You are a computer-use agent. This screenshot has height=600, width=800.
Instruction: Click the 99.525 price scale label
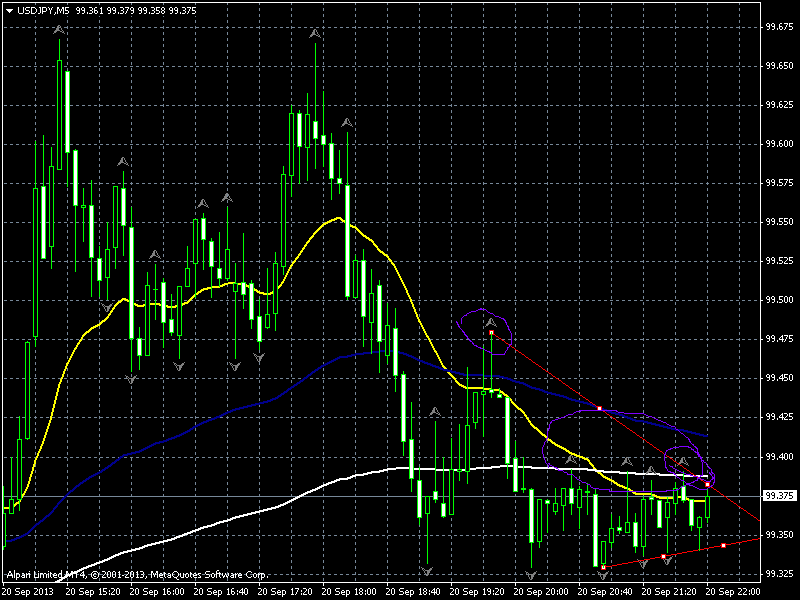780,261
